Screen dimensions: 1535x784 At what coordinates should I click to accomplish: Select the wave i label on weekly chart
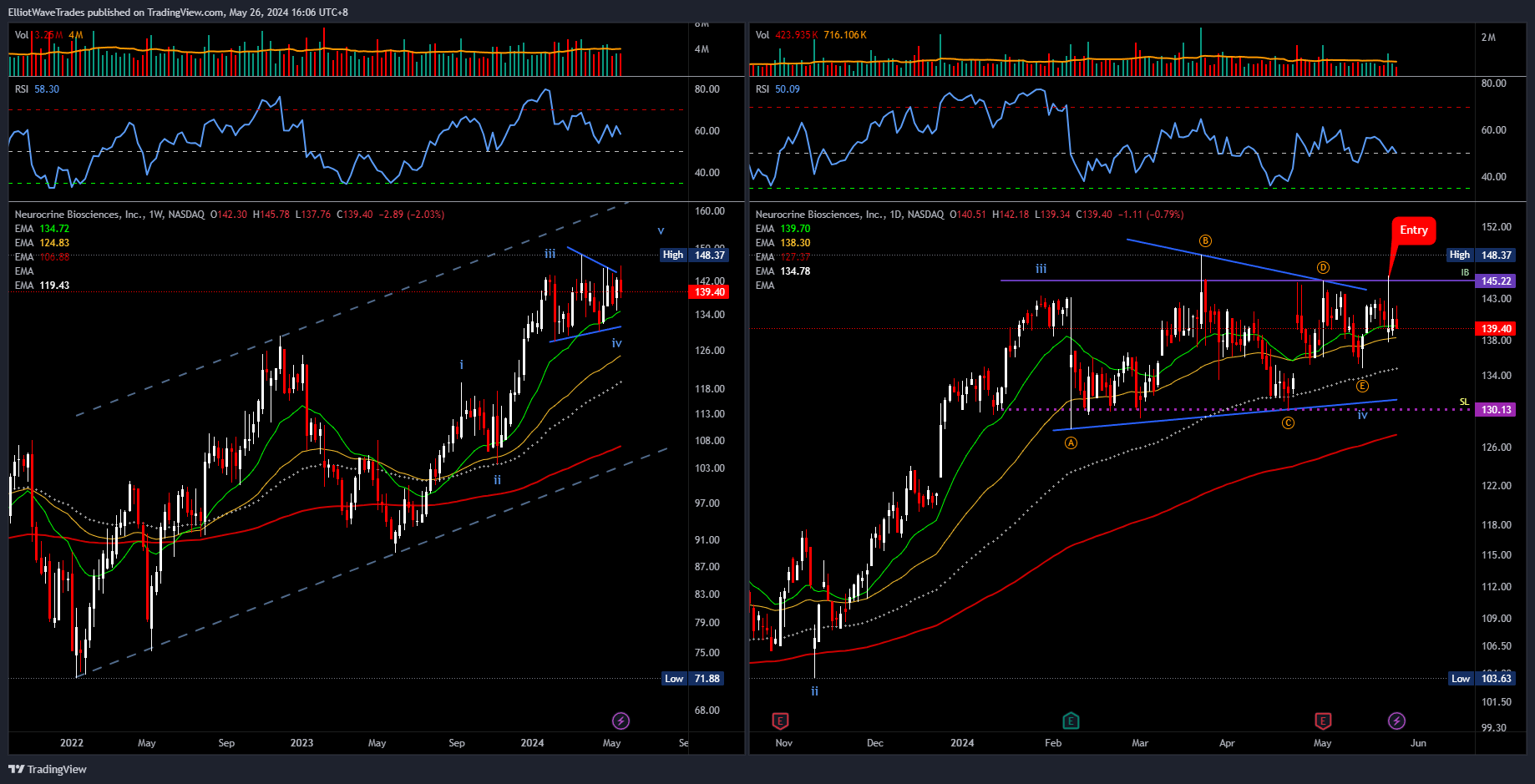461,365
